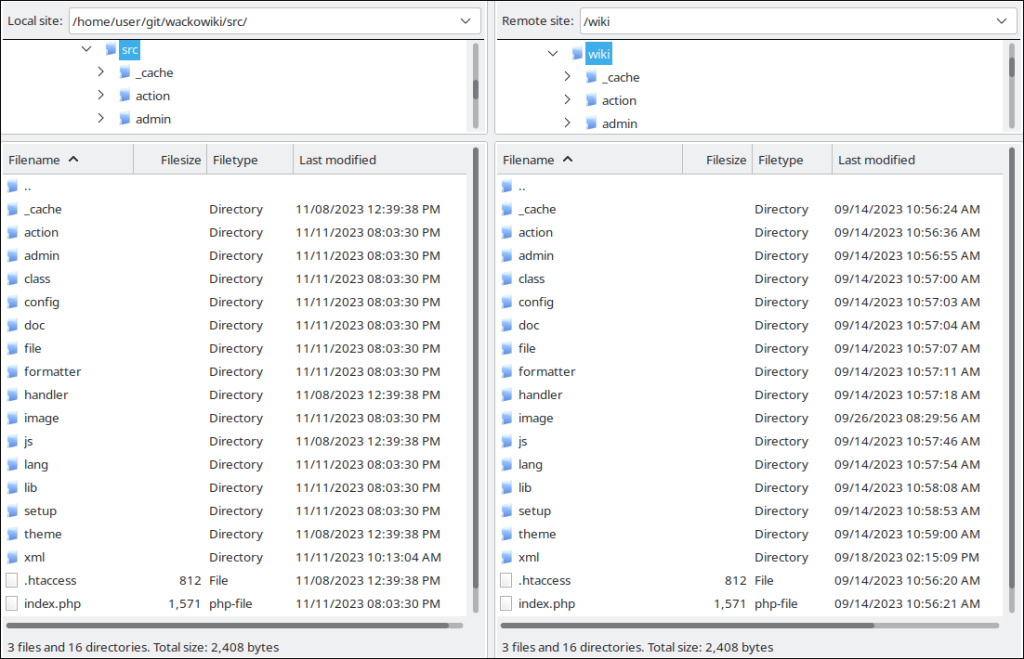The image size is (1024, 659).
Task: Click the local "theme" directory folder icon
Action: [11, 533]
